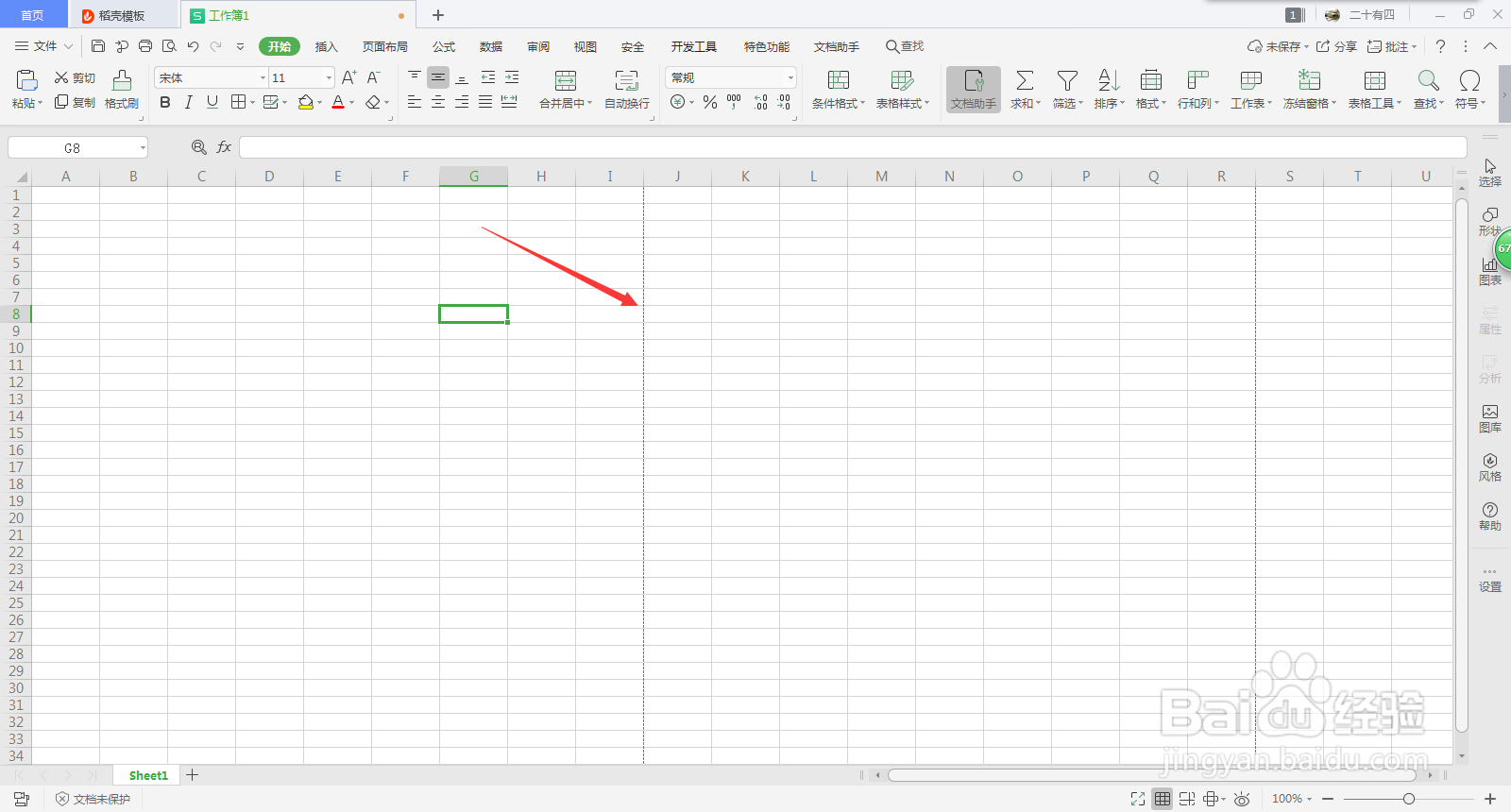Collapse the ribbon with the chevron
Viewport: 1511px width, 812px height.
point(1490,46)
